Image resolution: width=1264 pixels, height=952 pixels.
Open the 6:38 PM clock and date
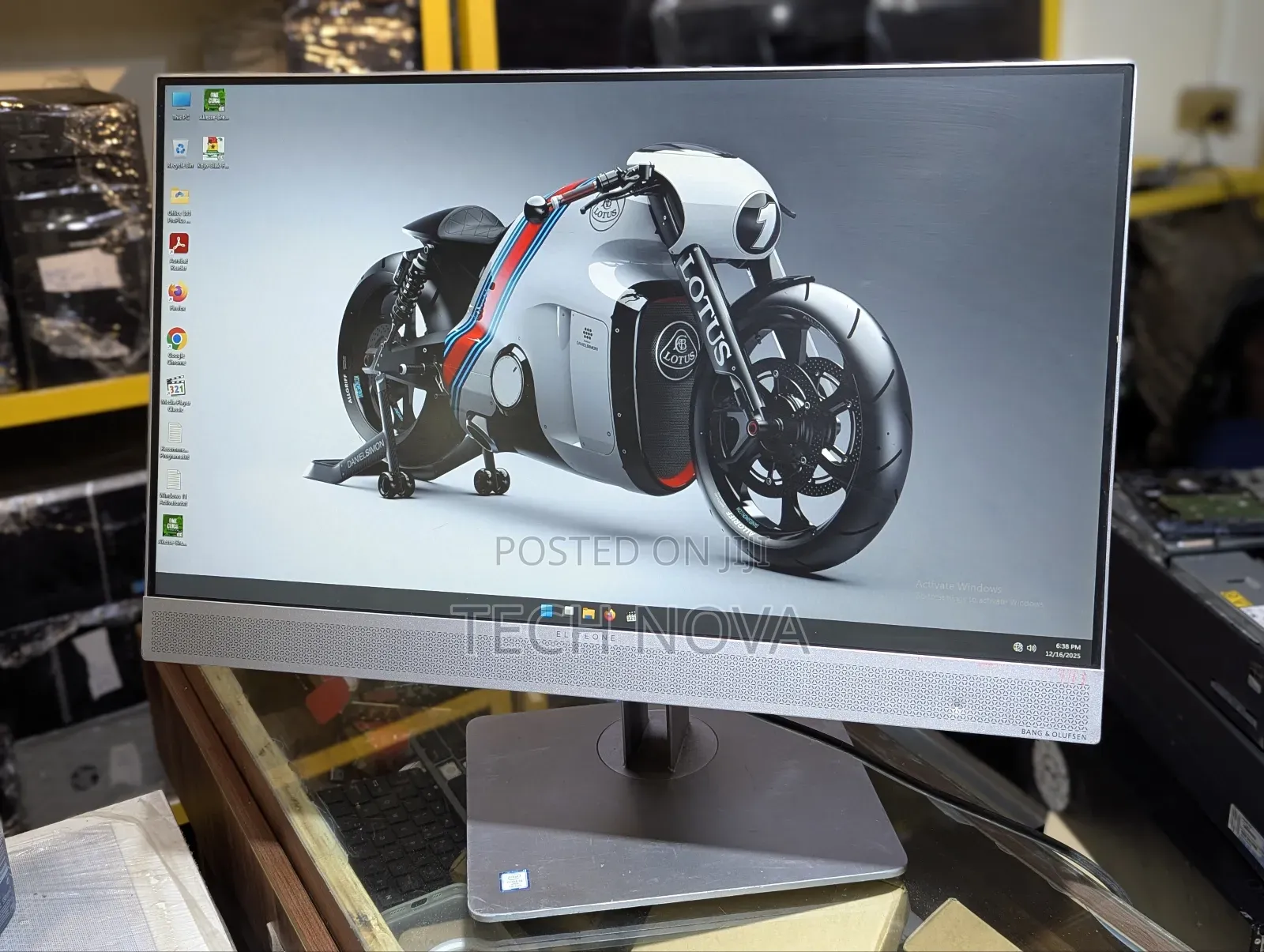point(1063,650)
